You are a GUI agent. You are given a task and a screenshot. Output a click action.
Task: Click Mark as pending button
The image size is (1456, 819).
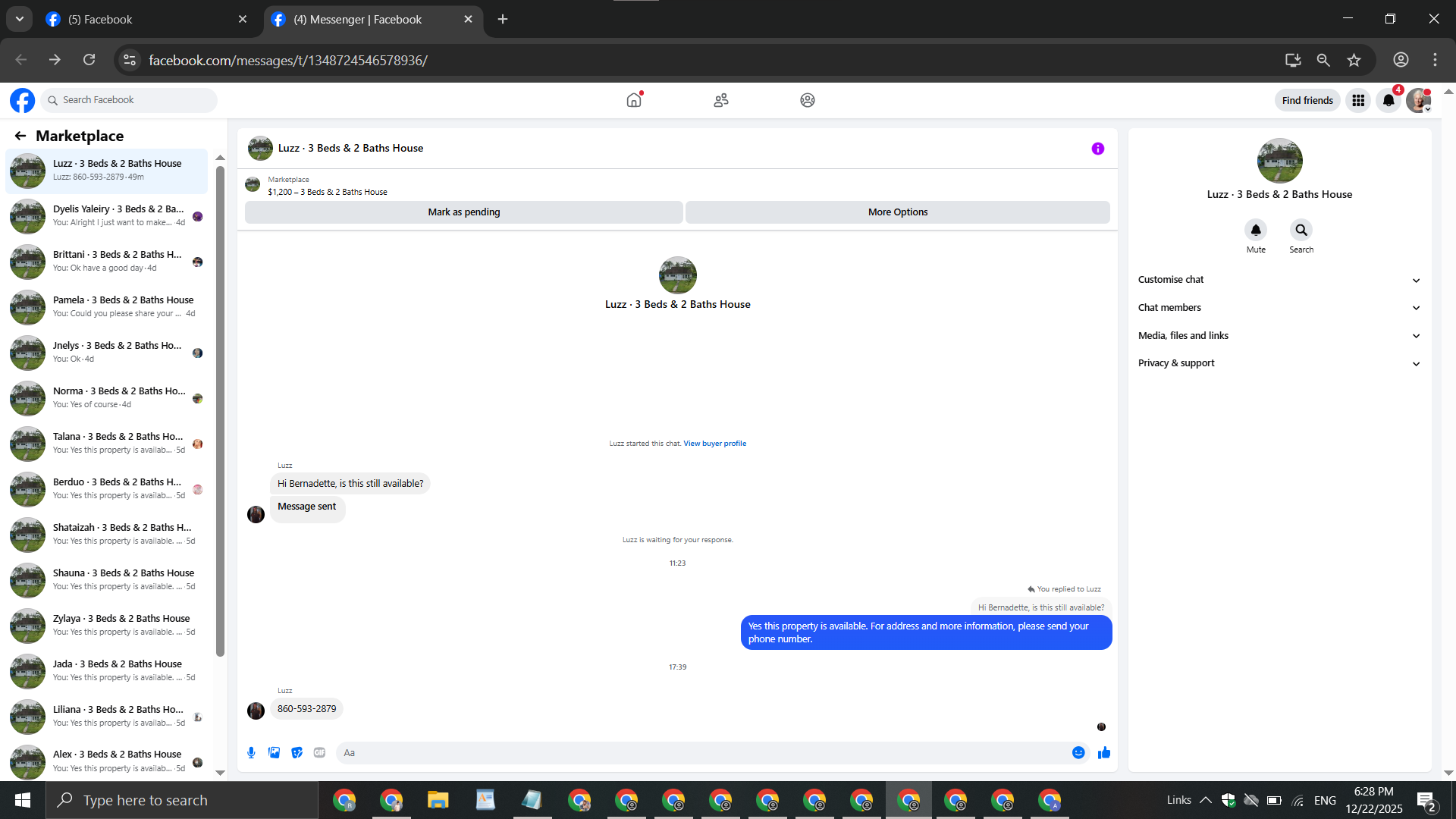pos(463,212)
